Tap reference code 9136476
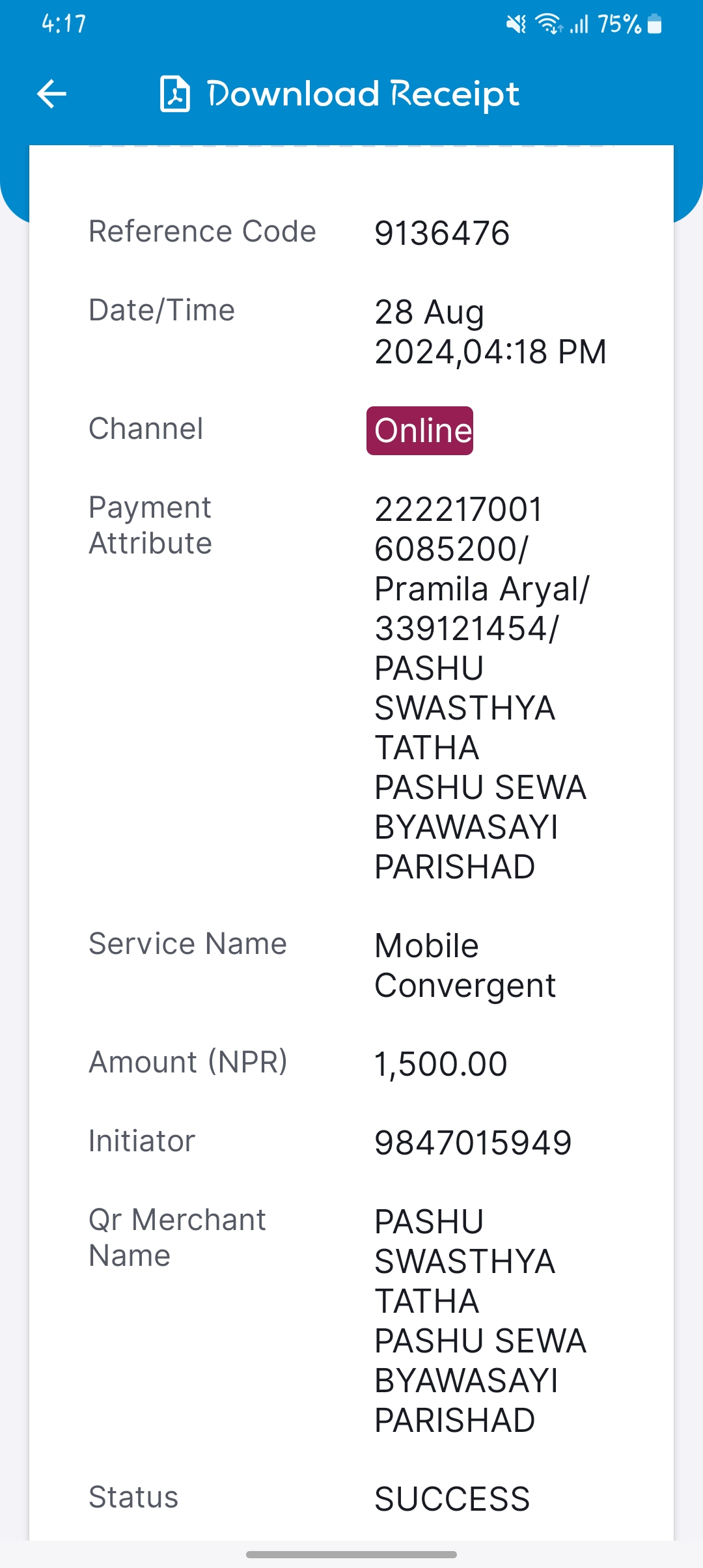The height and width of the screenshot is (1568, 703). (442, 233)
